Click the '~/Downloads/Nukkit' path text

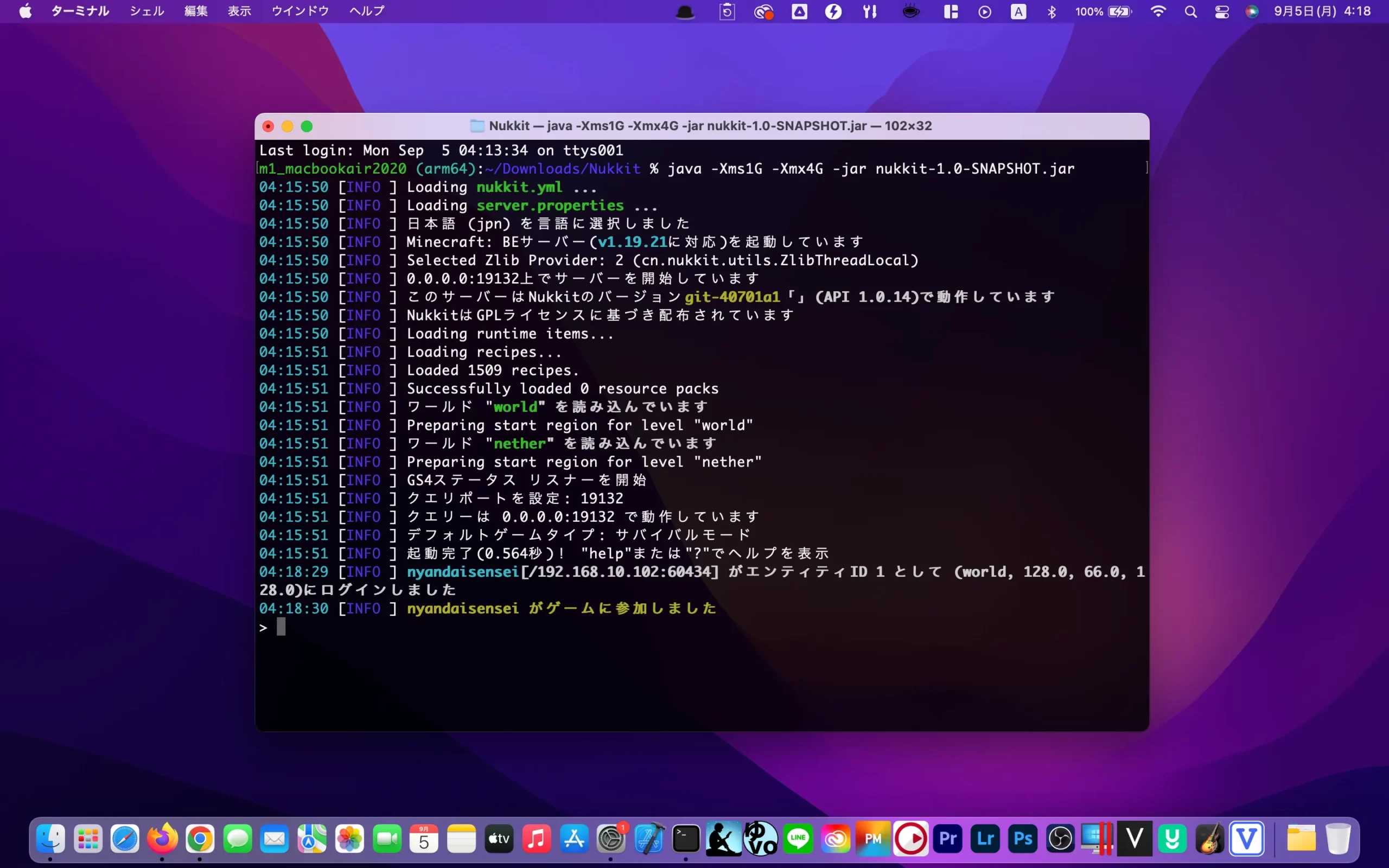pyautogui.click(x=563, y=169)
